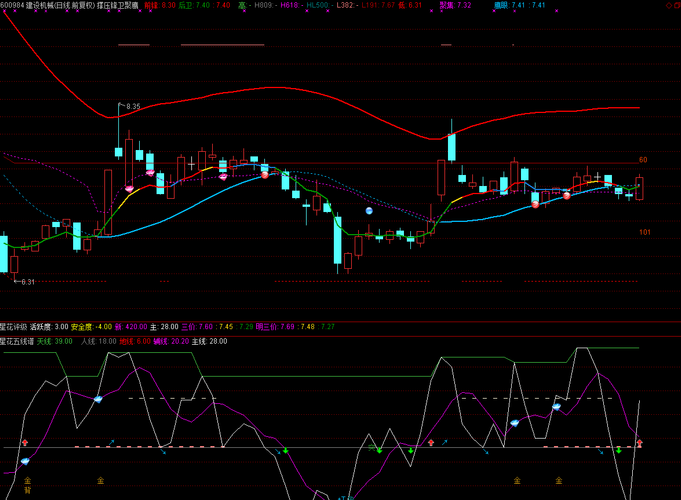Click the 101 label on right edge
This screenshot has height=500, width=681.
point(645,232)
